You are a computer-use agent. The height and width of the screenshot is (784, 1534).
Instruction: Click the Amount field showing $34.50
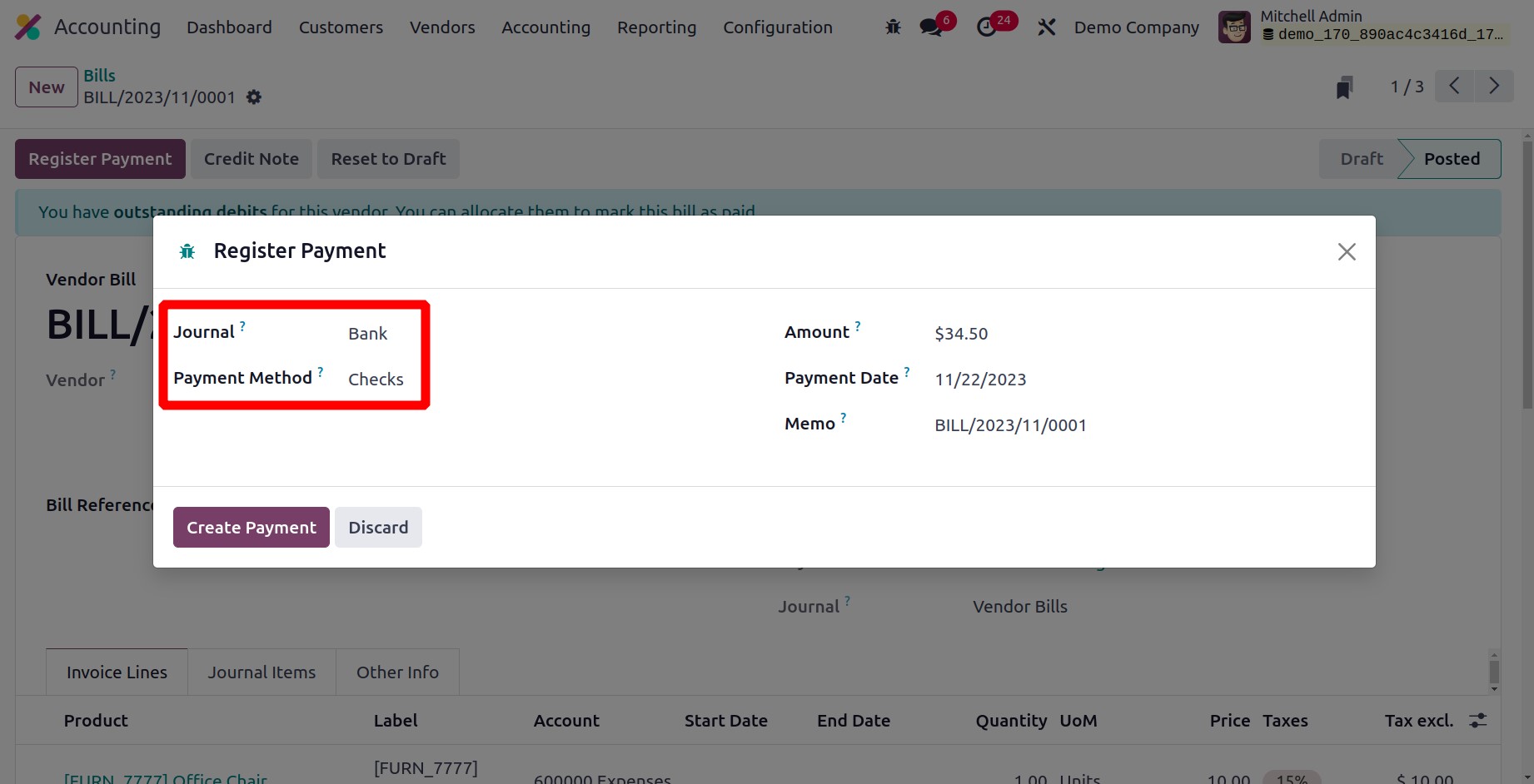point(961,334)
